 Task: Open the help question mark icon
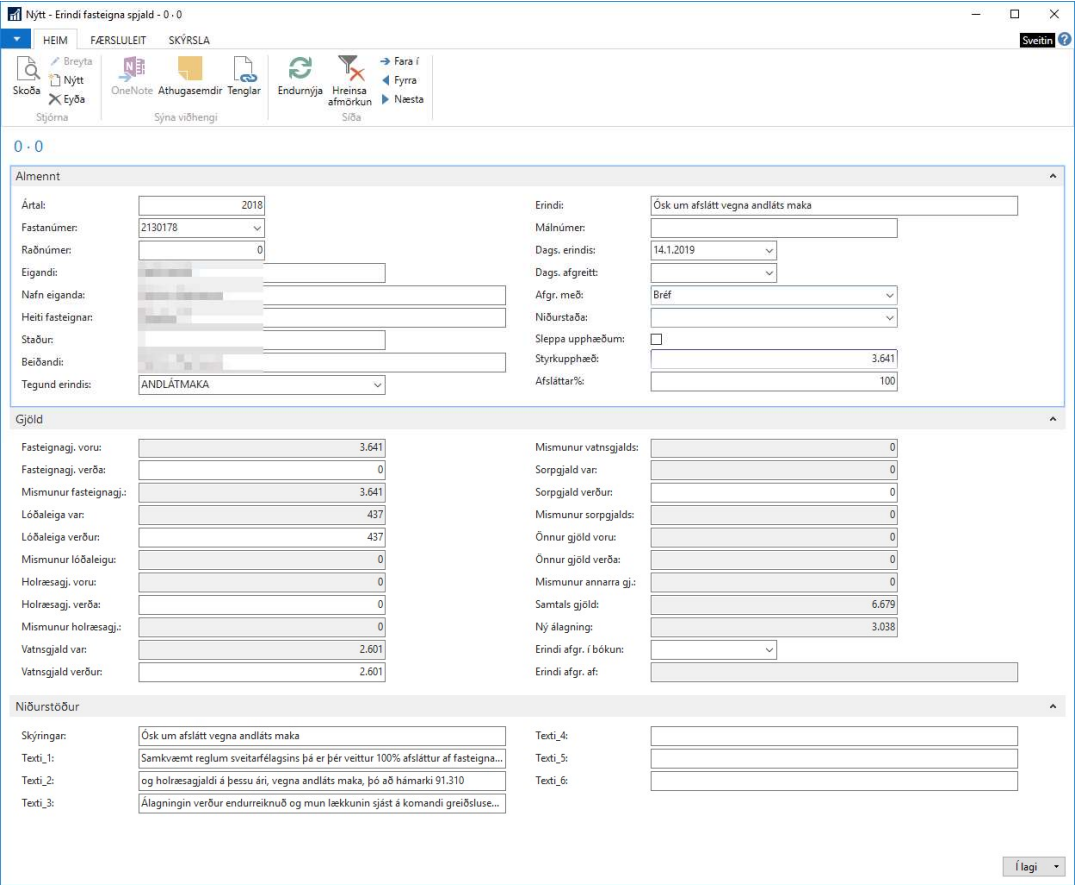click(1064, 40)
